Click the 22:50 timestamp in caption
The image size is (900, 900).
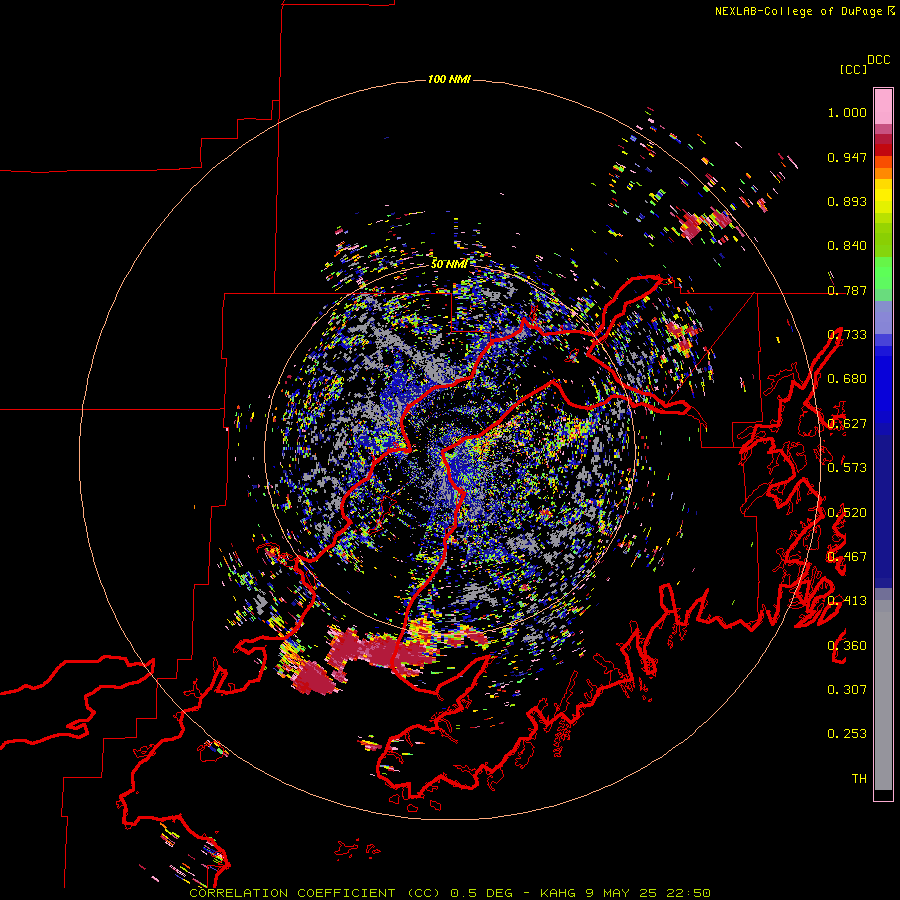(689, 893)
